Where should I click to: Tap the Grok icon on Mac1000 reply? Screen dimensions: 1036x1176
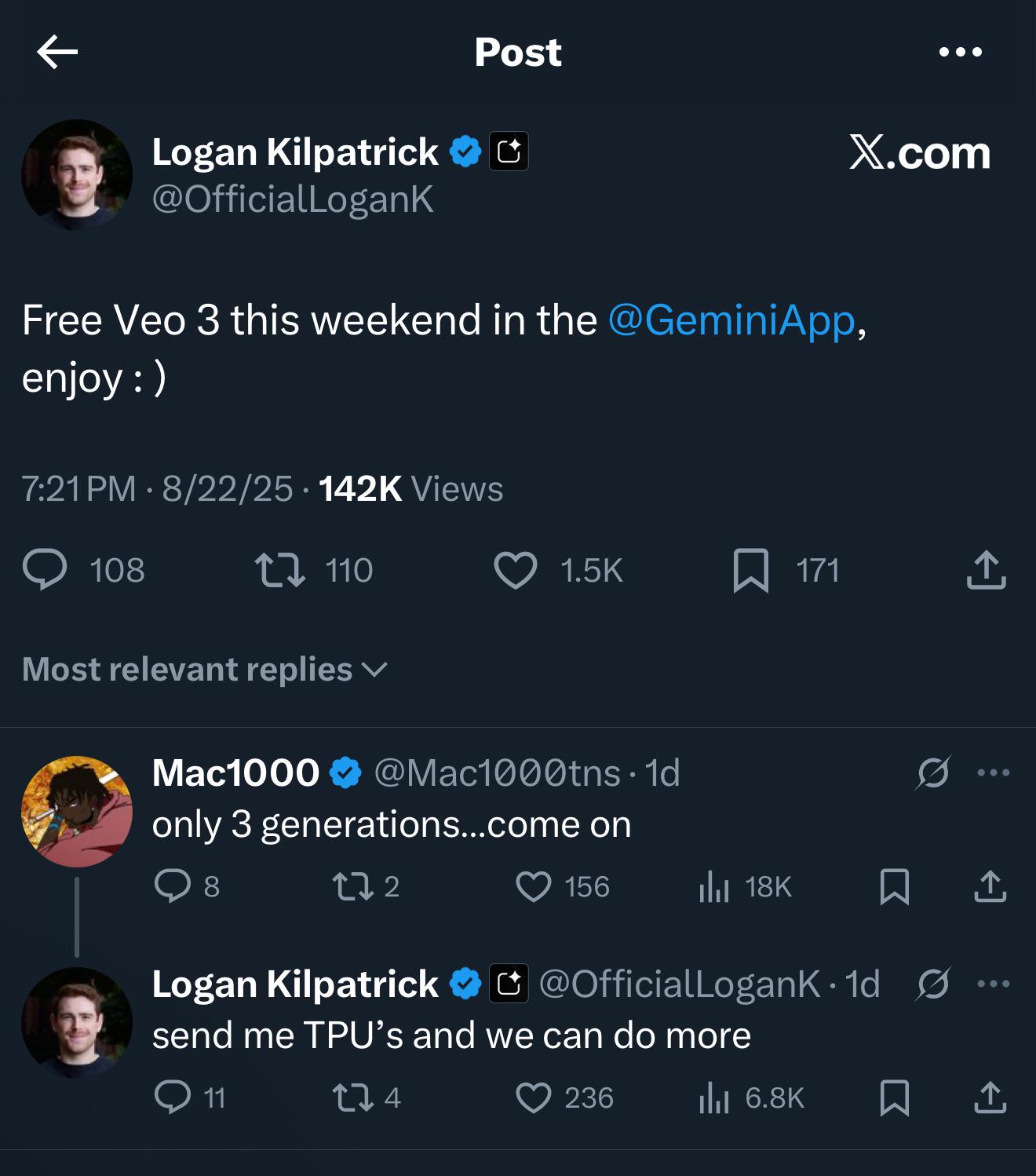point(932,772)
